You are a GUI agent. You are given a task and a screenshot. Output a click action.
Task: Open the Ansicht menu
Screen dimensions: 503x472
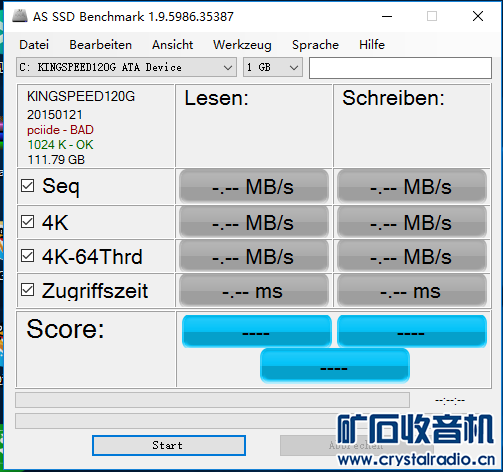tap(172, 45)
